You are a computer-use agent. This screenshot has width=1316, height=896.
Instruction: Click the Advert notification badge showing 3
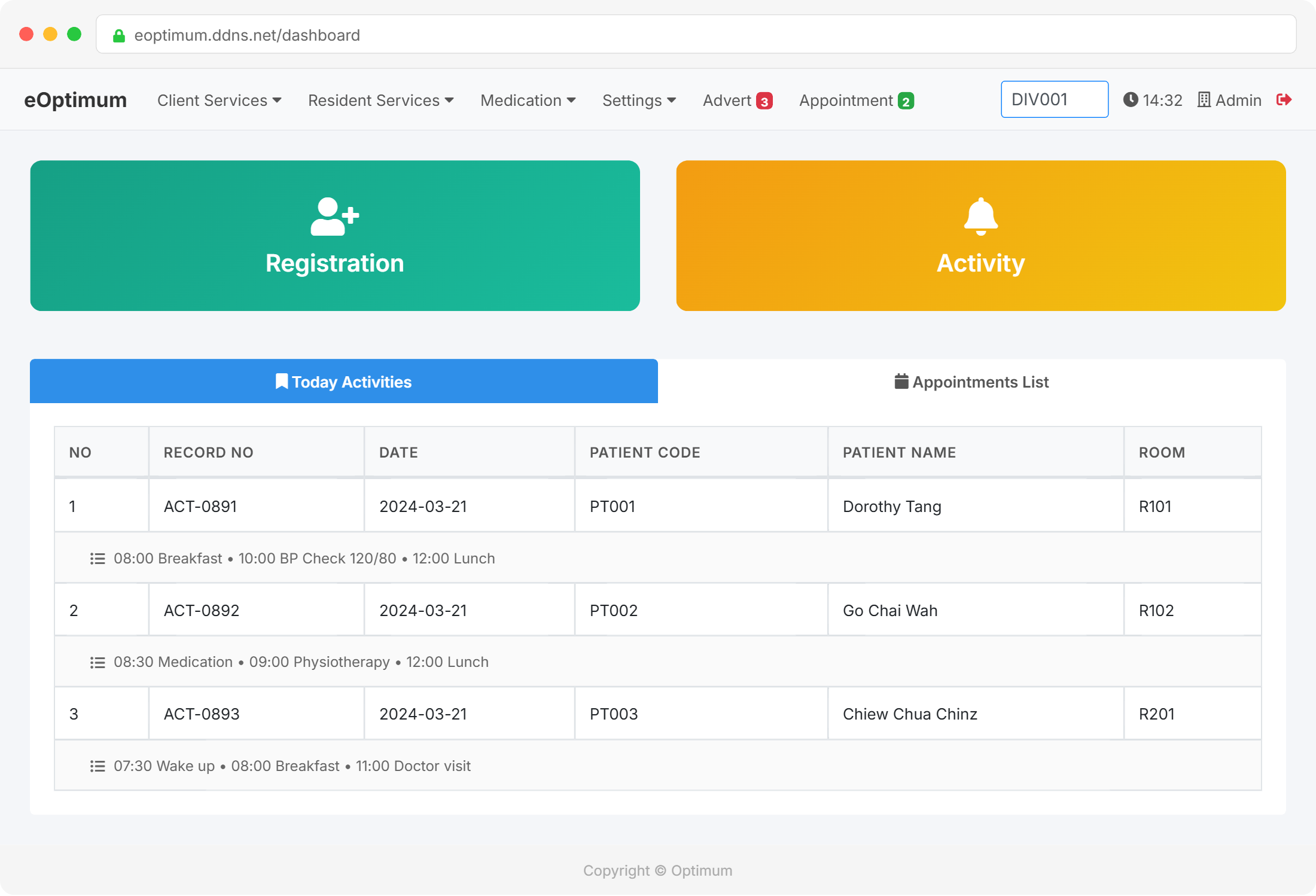764,100
